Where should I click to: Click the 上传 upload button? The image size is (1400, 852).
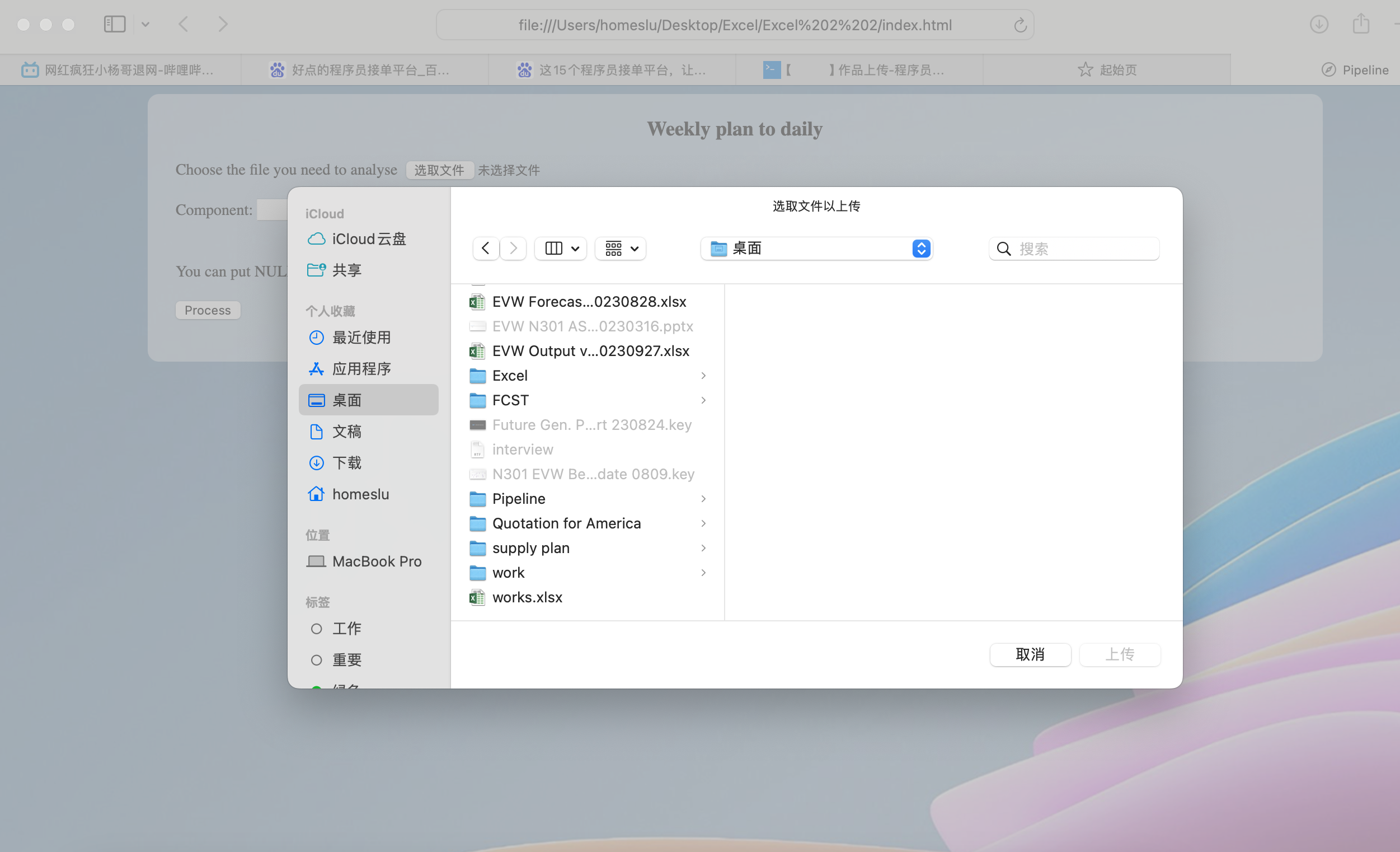pos(1119,654)
